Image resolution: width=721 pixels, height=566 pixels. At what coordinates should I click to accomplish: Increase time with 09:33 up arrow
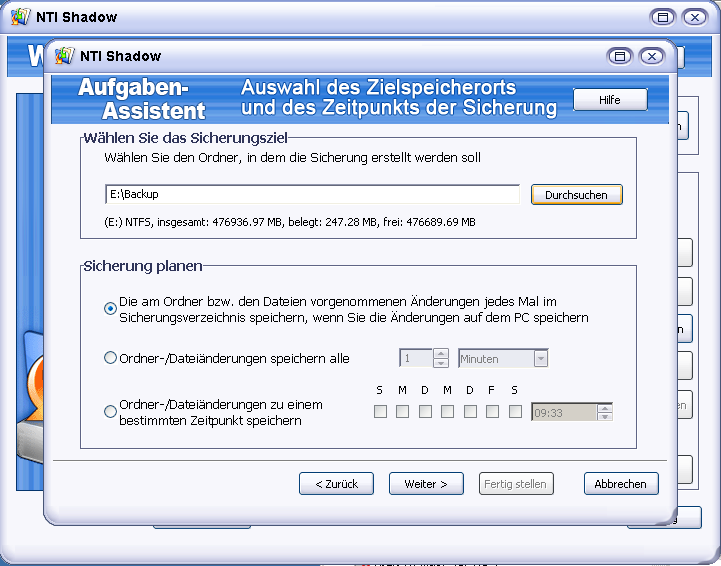tap(605, 408)
